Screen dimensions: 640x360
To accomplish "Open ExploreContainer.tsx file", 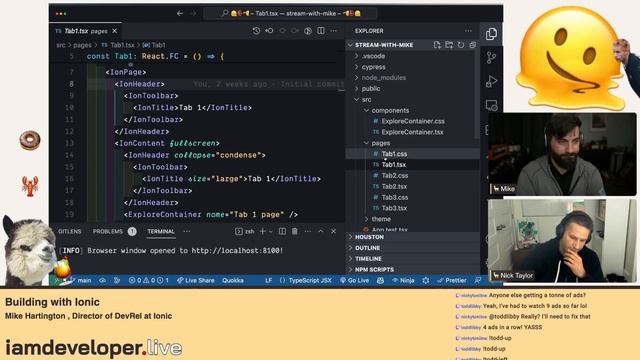I will (x=412, y=132).
